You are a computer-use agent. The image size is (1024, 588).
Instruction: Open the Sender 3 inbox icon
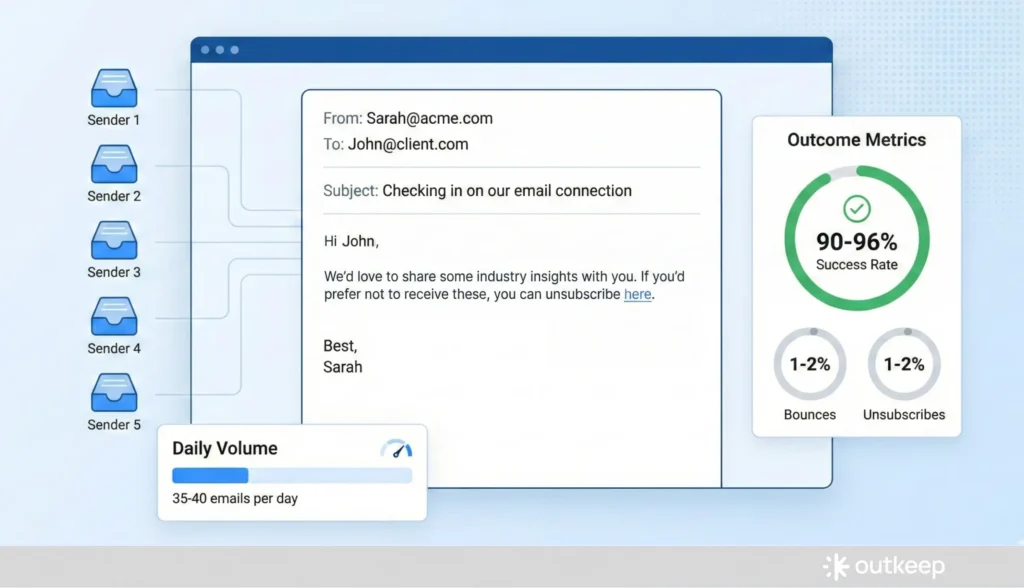click(x=114, y=241)
